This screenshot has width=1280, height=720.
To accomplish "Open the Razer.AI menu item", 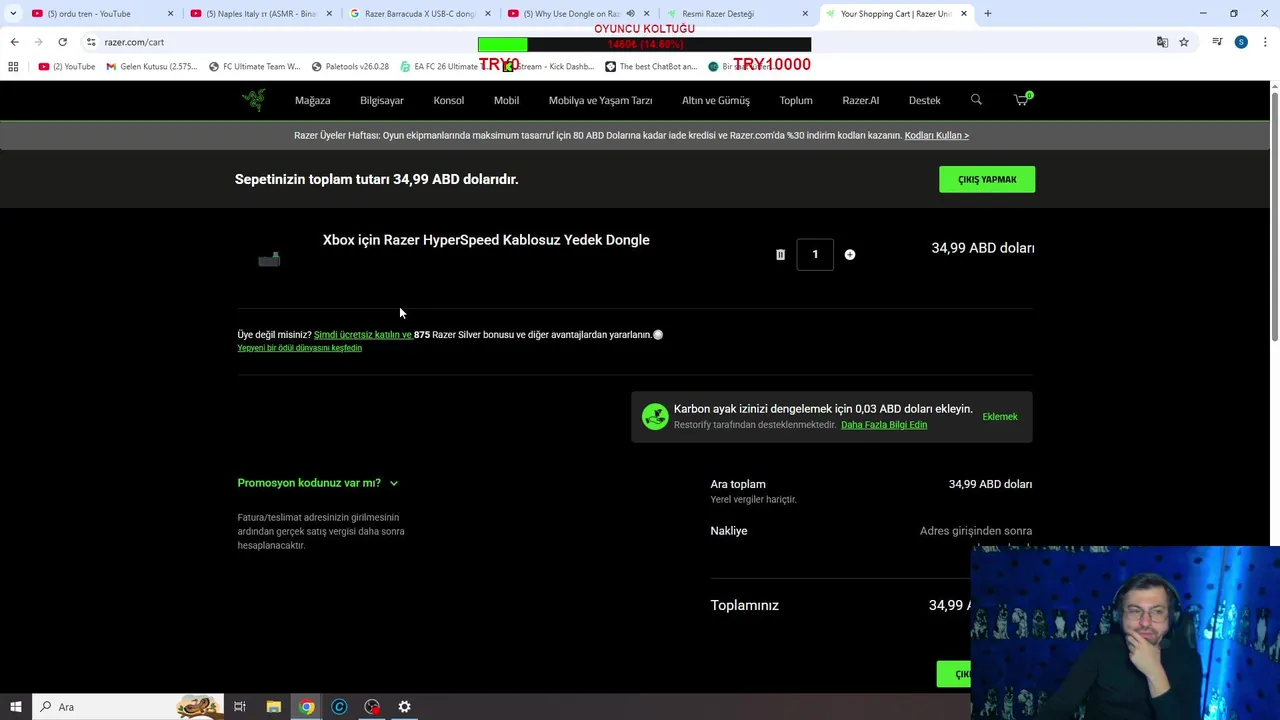I will click(861, 100).
